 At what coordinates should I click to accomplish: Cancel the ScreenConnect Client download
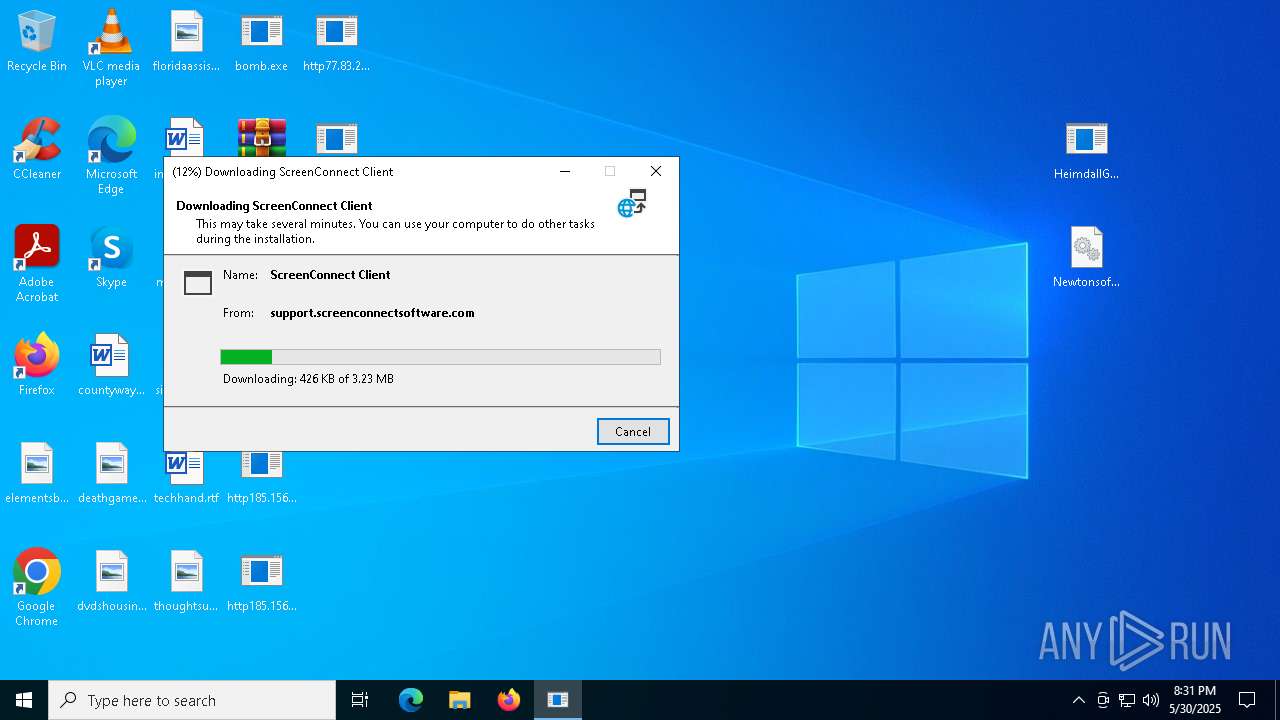(x=633, y=432)
